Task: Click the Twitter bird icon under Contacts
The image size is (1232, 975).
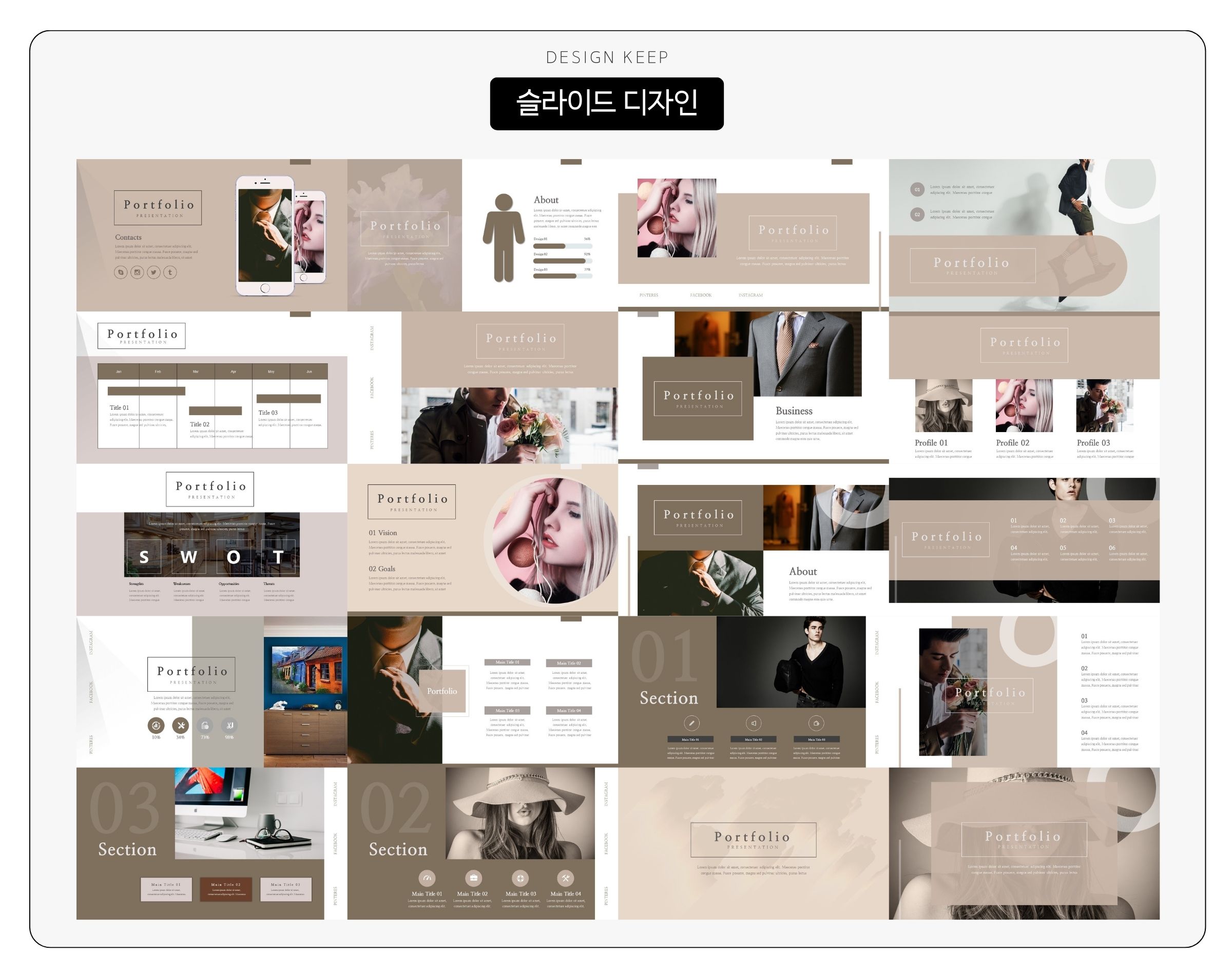Action: tap(153, 272)
